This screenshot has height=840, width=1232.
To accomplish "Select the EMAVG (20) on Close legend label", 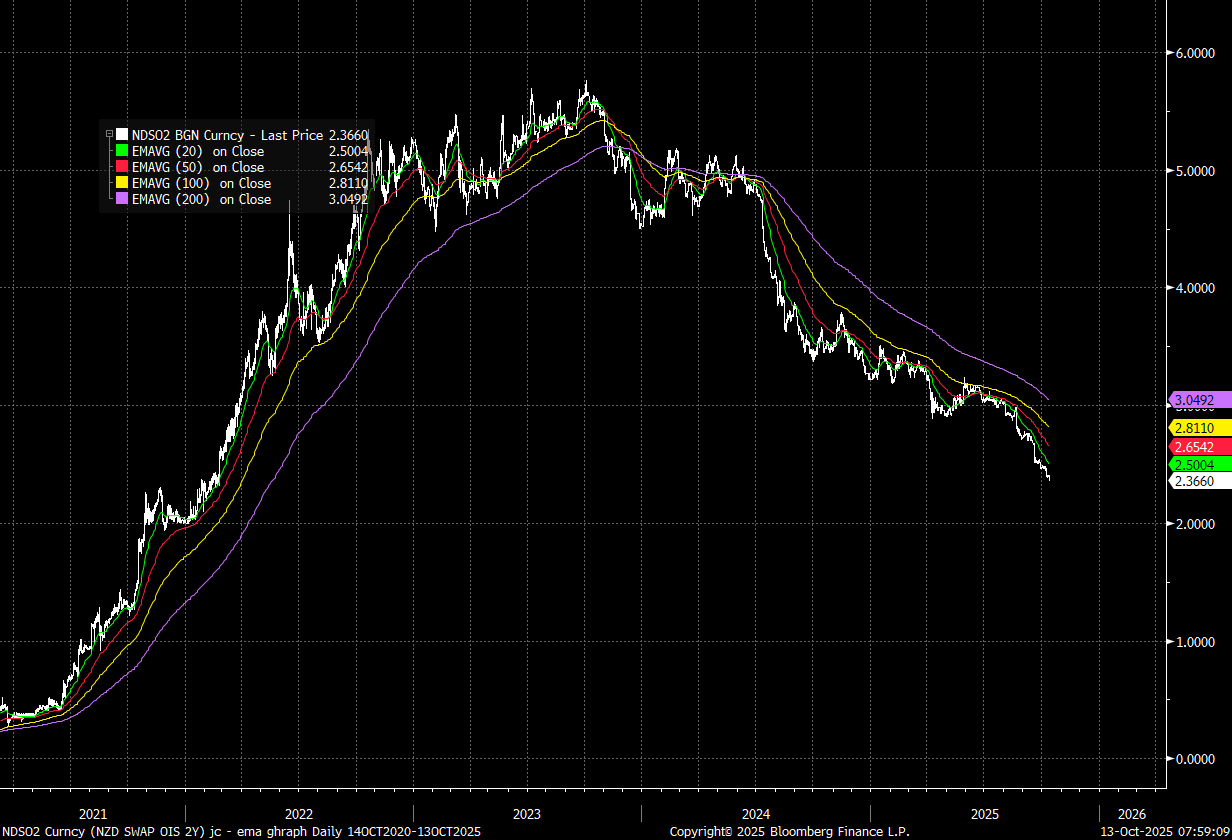I will (x=198, y=151).
